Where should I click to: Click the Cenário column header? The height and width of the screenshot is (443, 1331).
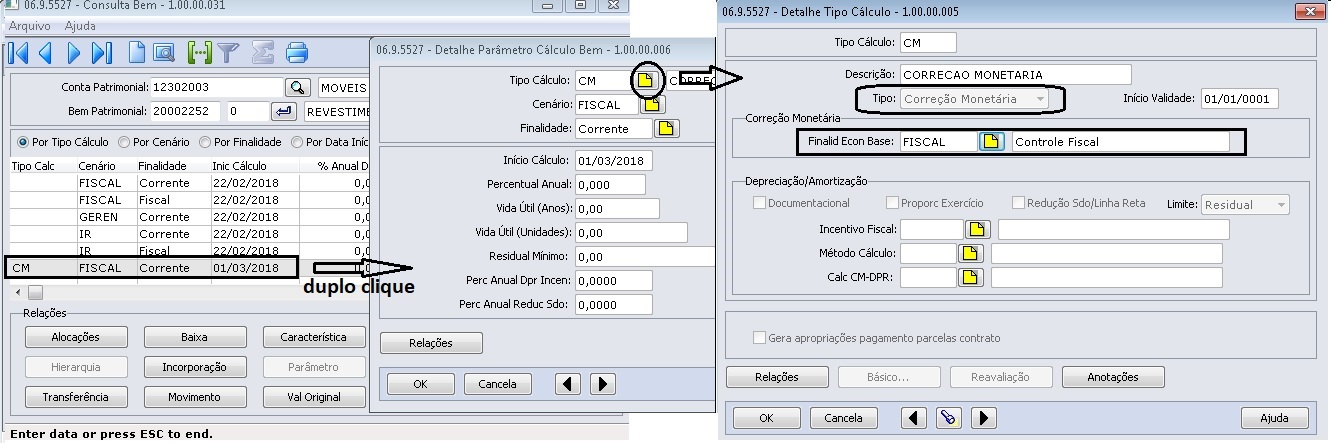(96, 166)
